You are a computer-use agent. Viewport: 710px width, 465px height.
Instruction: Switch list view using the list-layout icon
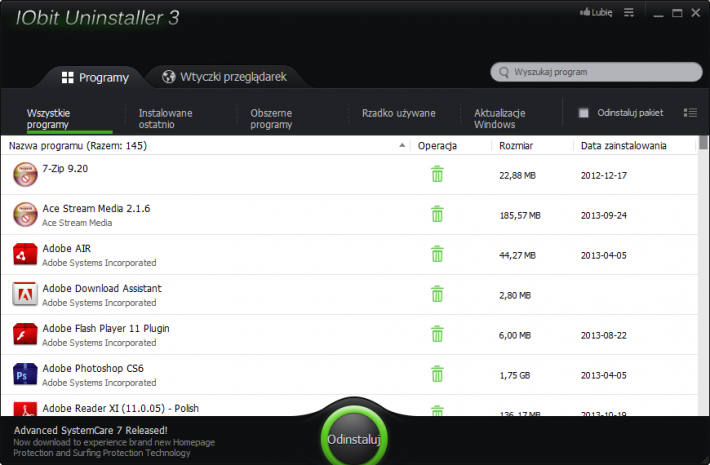pos(690,113)
